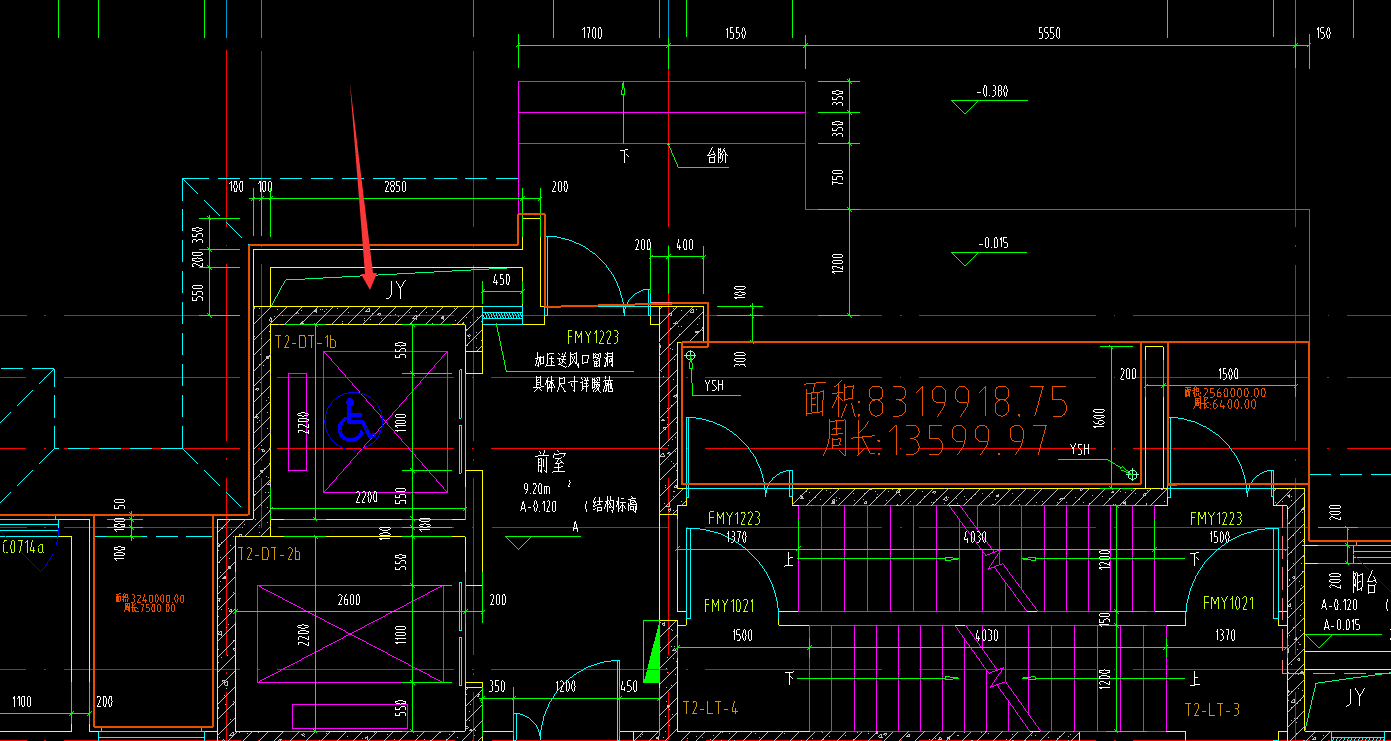Click the A-0.120 elevation in 前室
The width and height of the screenshot is (1391, 741).
coord(538,506)
